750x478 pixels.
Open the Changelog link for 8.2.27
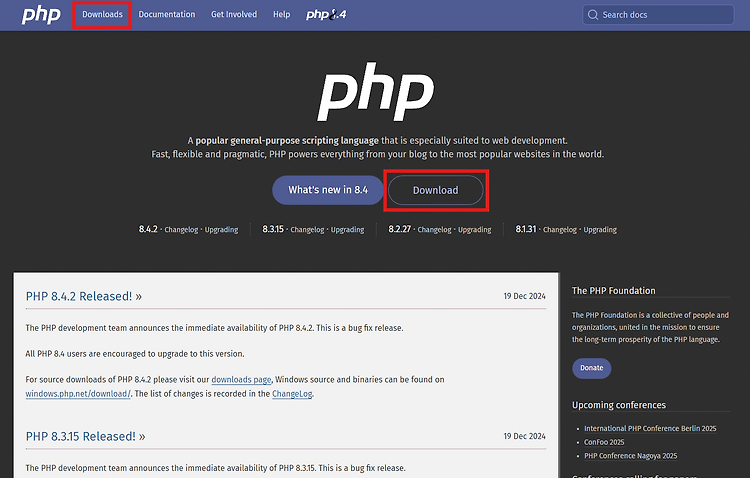[434, 230]
